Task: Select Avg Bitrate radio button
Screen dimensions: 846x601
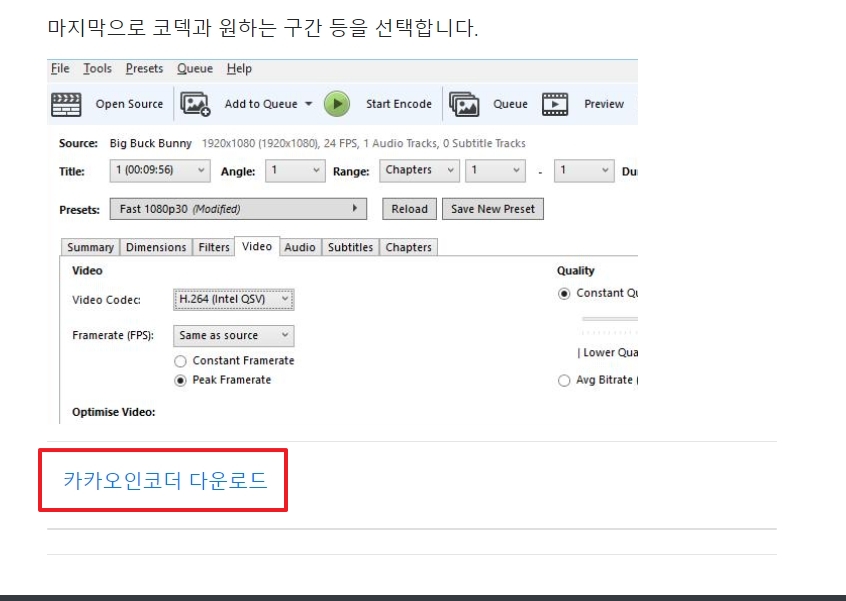Action: pyautogui.click(x=564, y=380)
